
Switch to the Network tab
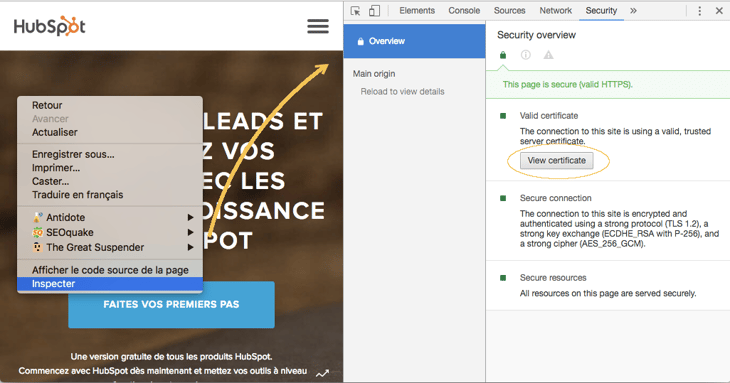pyautogui.click(x=555, y=11)
